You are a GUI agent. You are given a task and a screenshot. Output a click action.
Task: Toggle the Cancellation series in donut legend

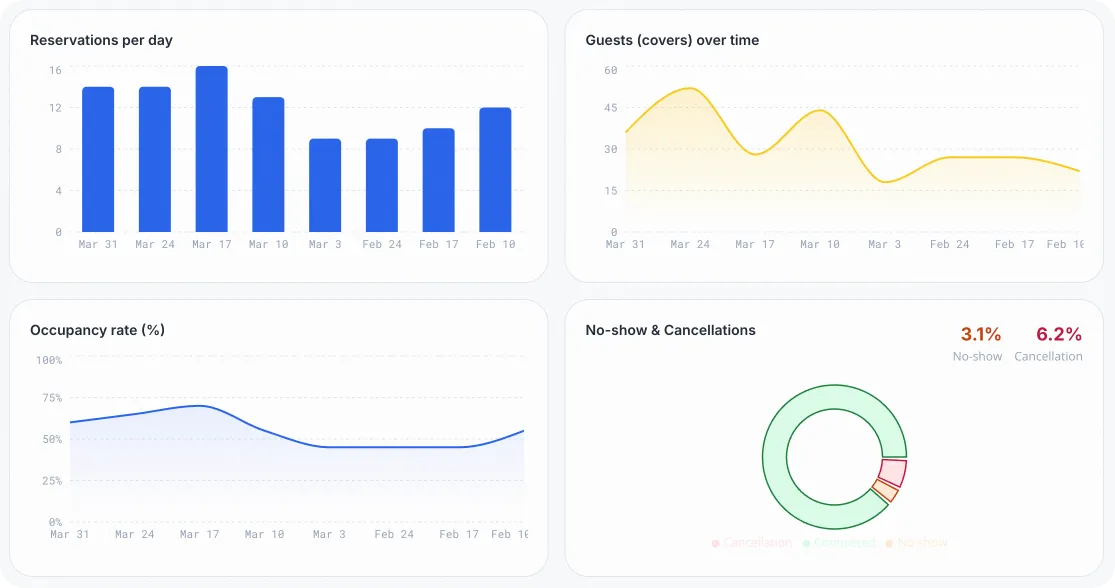(x=752, y=543)
